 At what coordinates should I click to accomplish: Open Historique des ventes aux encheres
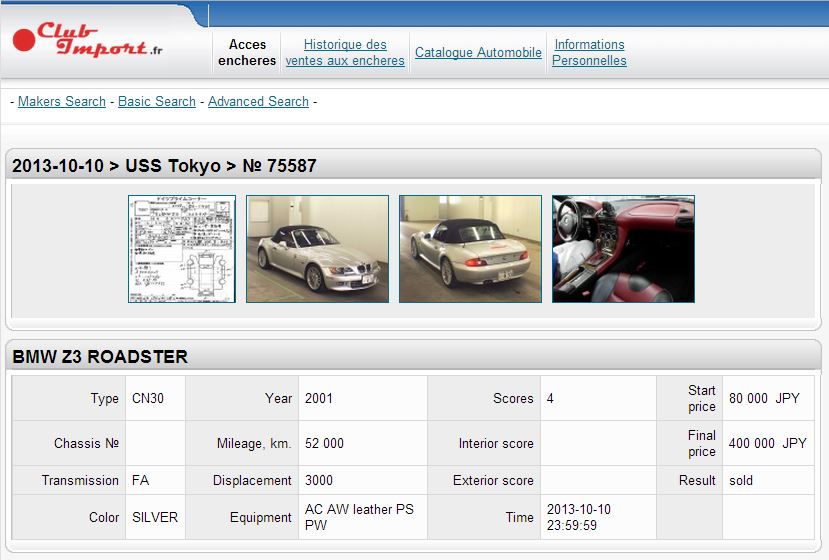tap(345, 52)
